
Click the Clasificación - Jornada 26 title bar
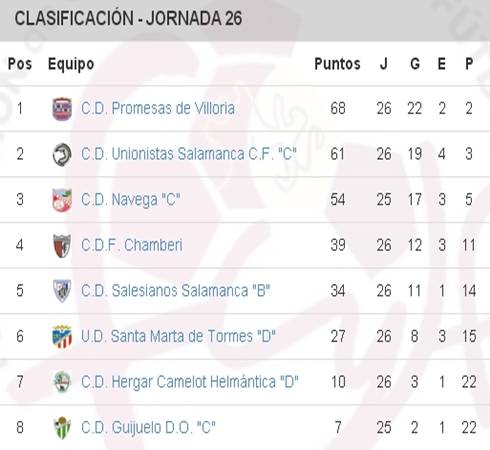point(245,20)
